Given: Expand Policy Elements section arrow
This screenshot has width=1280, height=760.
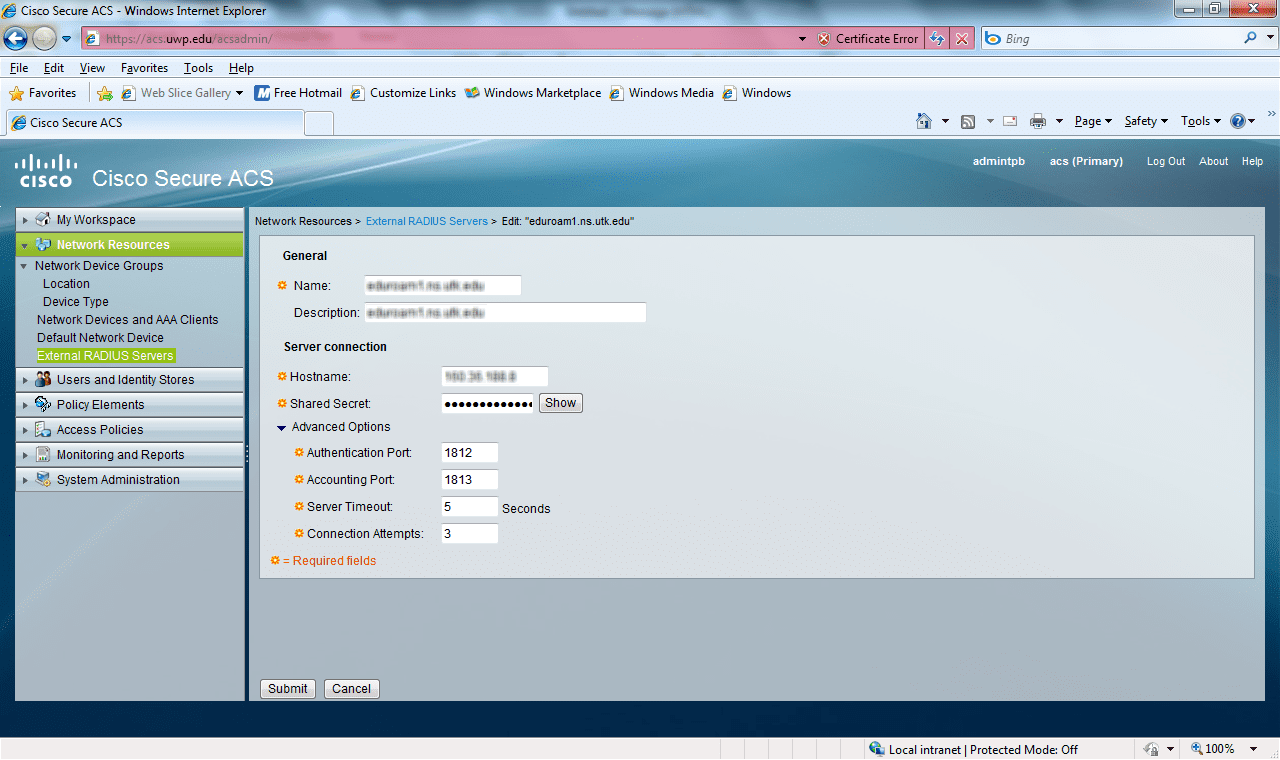Looking at the screenshot, I should pos(25,405).
